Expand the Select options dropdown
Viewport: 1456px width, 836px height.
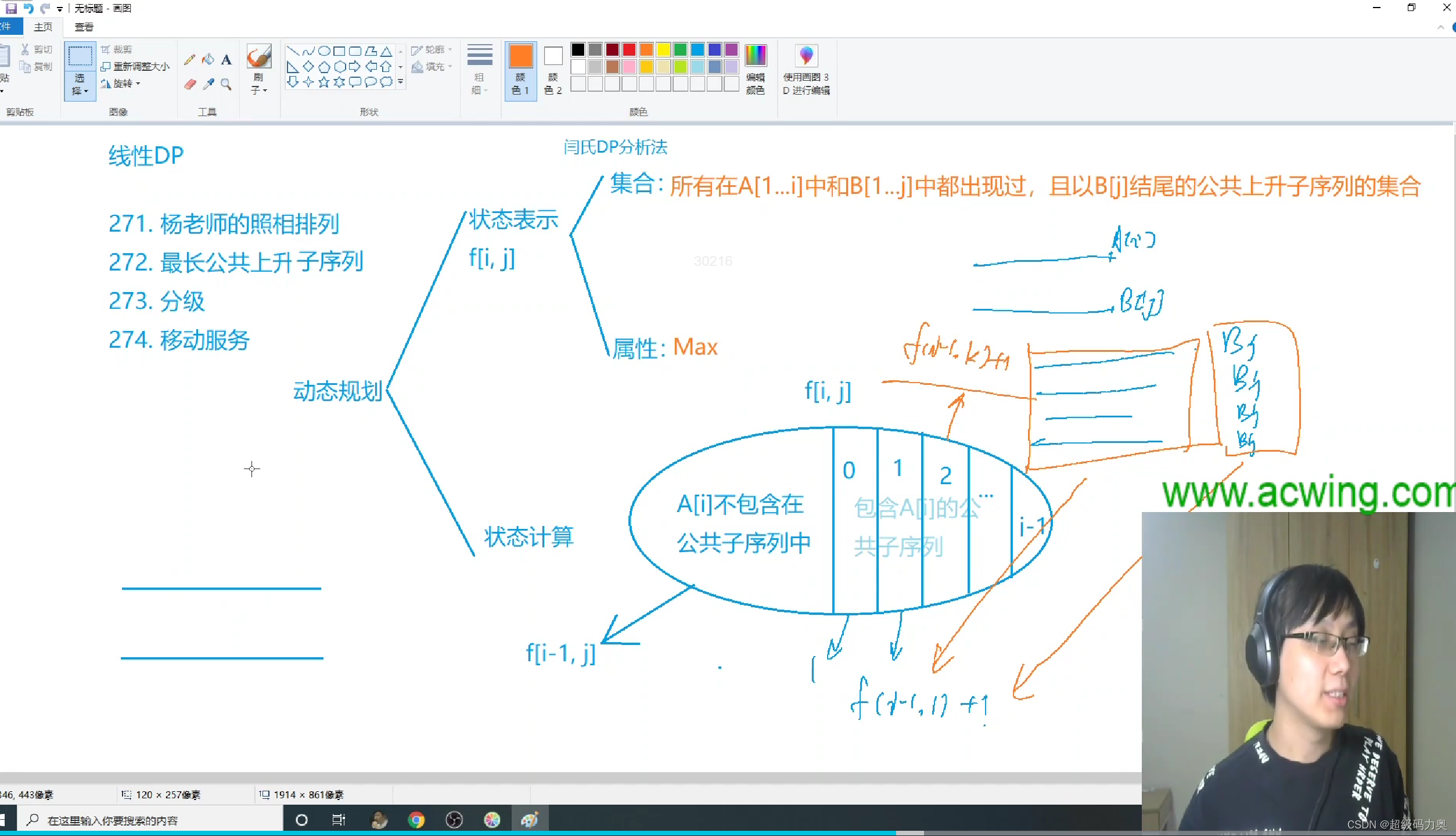point(80,85)
